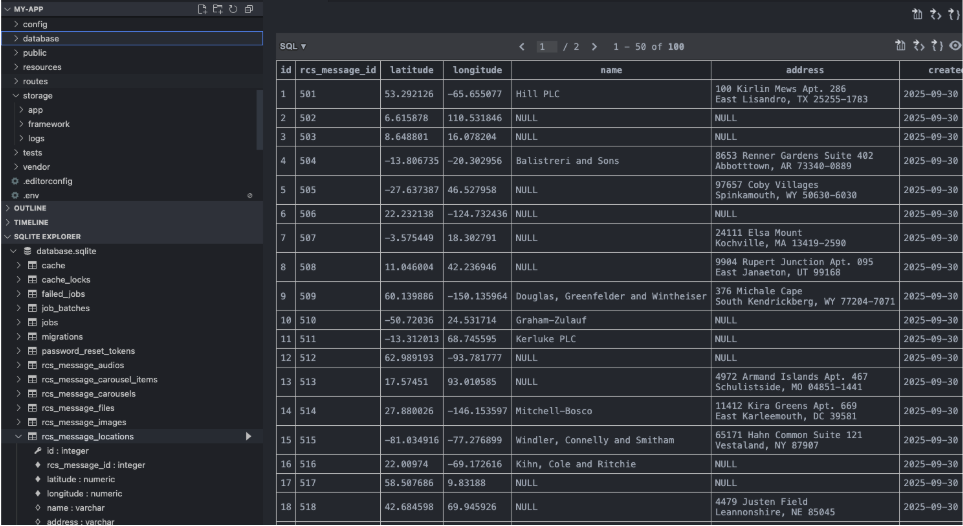Screen dimensions: 963x526
Task: Open the rcs_message_carousel_items table
Action: coord(99,380)
